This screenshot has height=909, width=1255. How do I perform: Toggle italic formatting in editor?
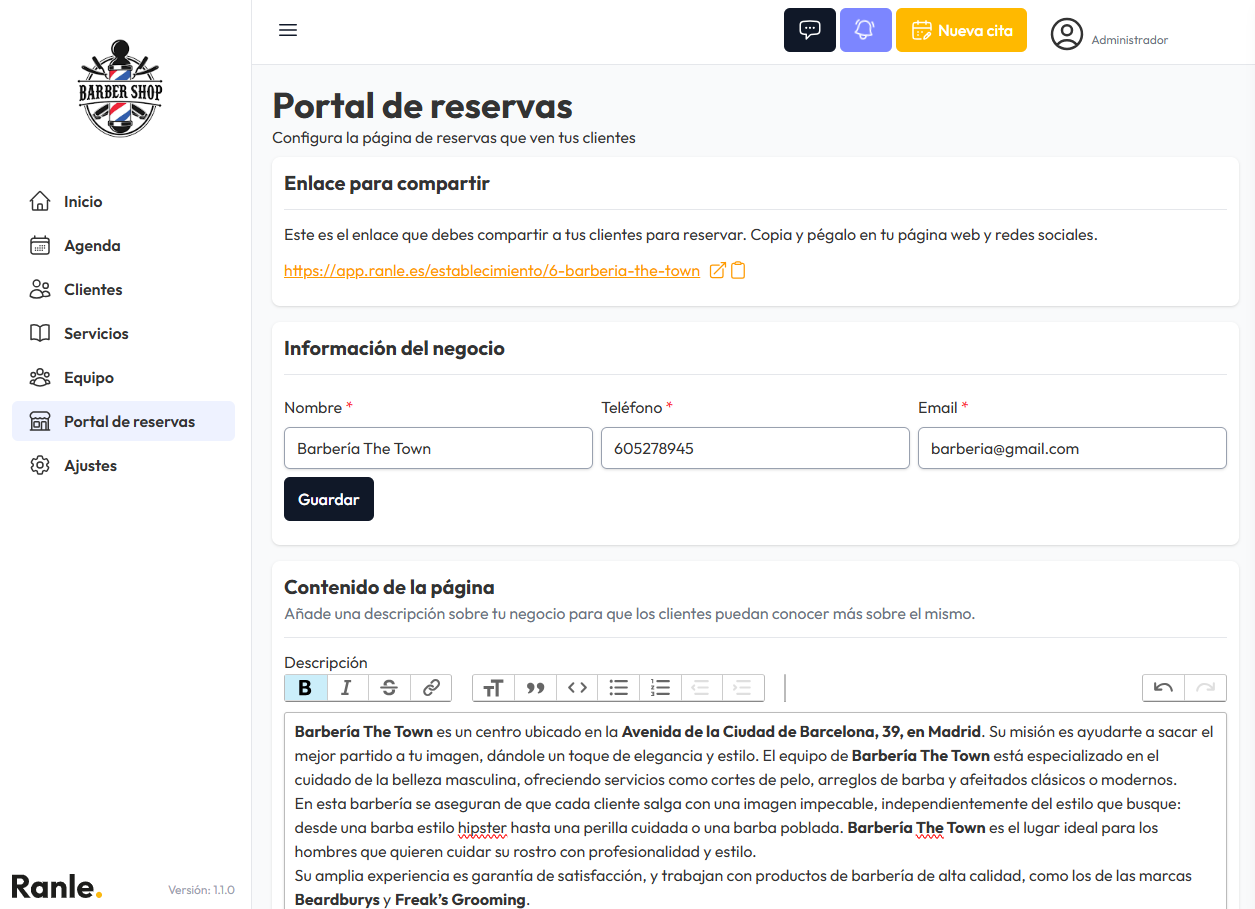(347, 688)
